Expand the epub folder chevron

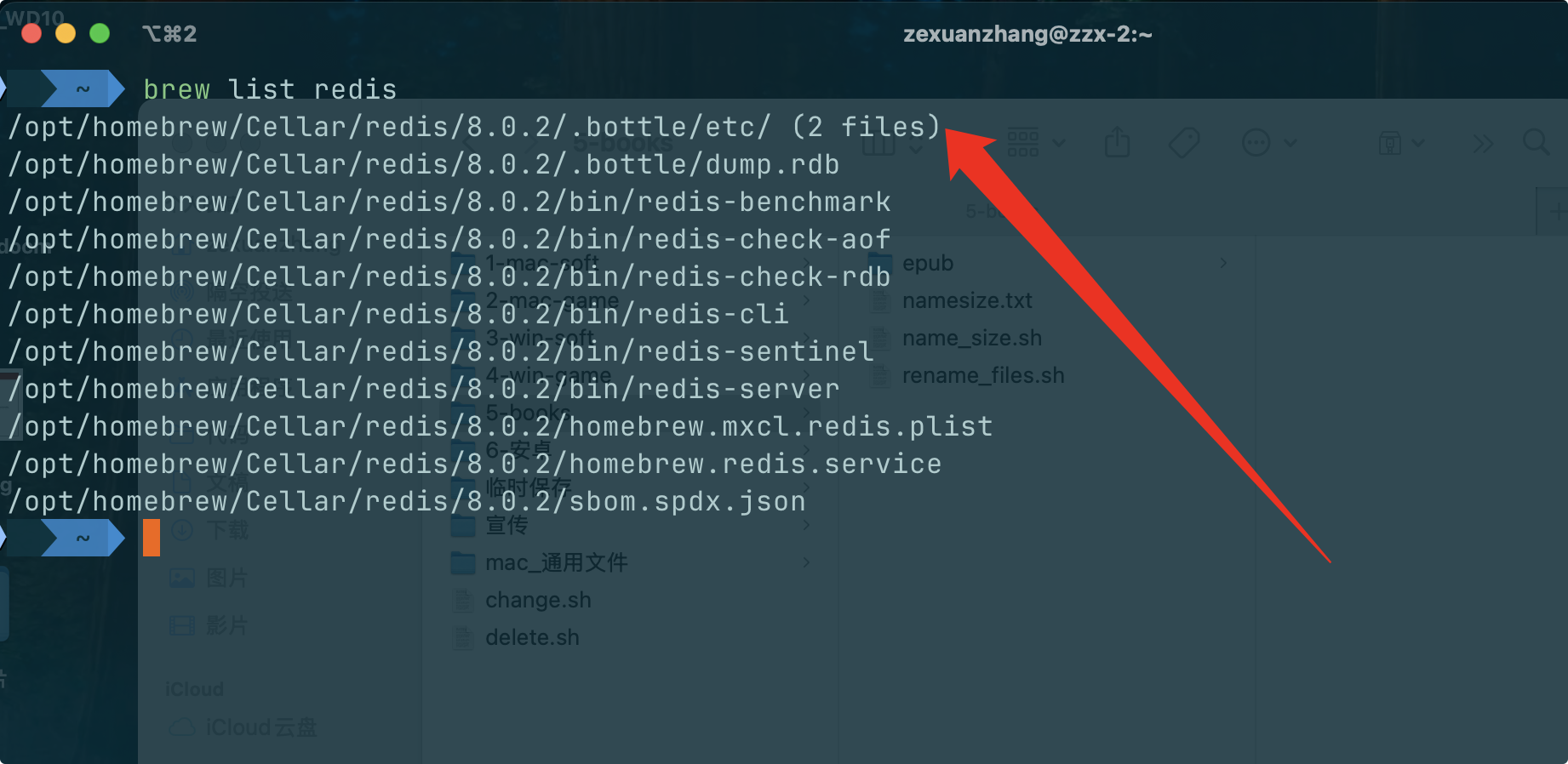1223,263
